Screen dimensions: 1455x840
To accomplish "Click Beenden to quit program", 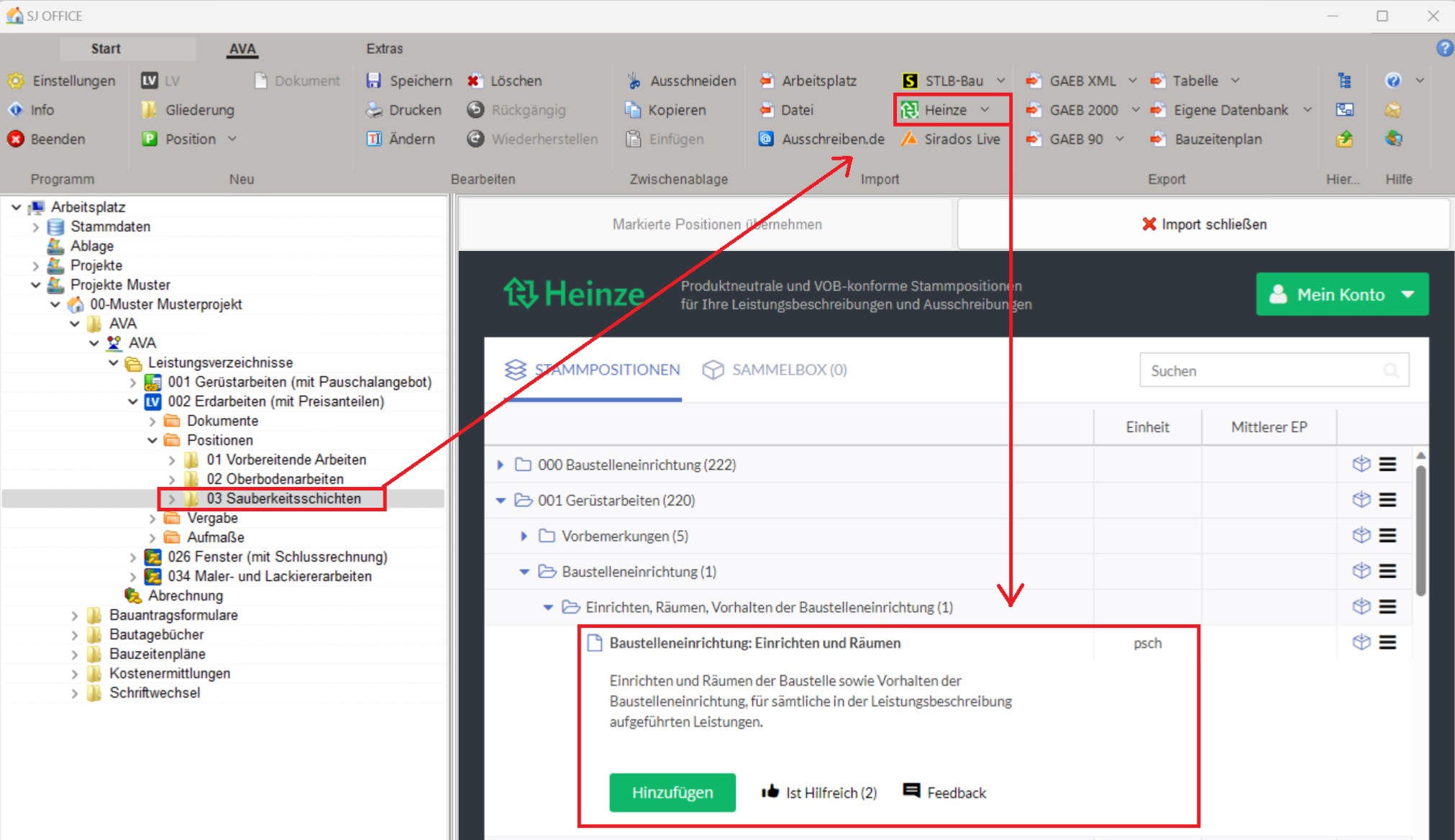I will click(x=47, y=139).
